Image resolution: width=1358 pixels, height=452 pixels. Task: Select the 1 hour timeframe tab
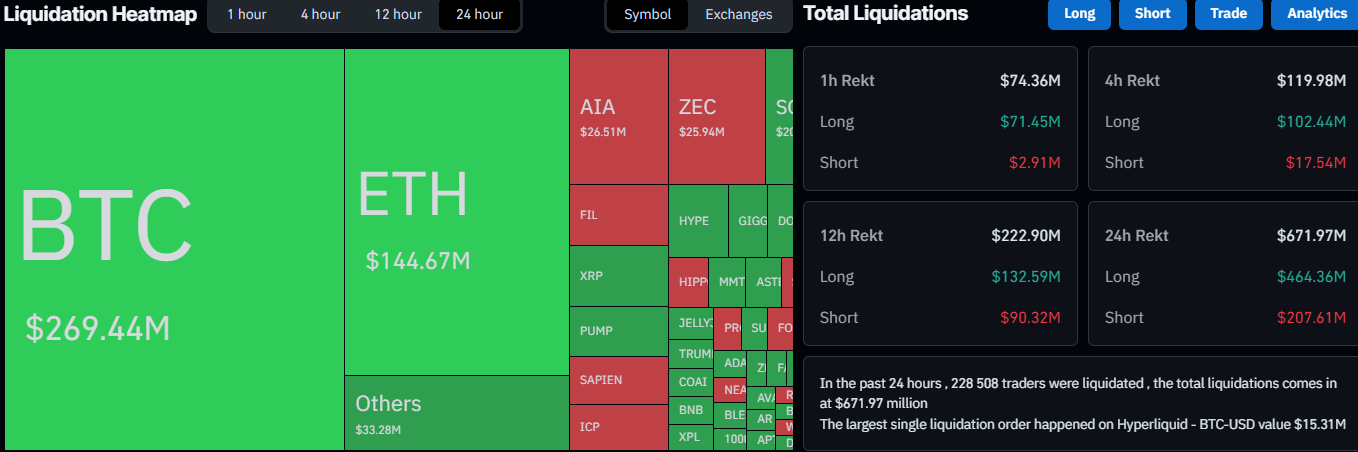(245, 14)
